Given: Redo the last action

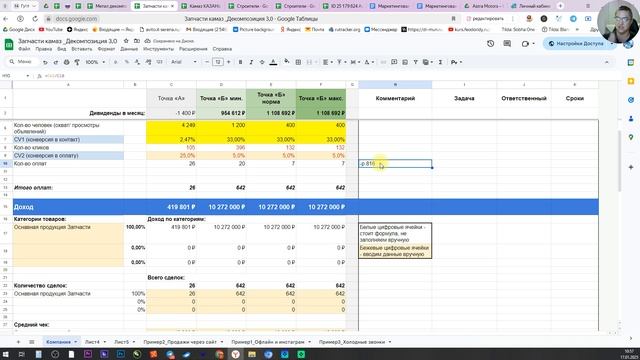Looking at the screenshot, I should (x=56, y=62).
